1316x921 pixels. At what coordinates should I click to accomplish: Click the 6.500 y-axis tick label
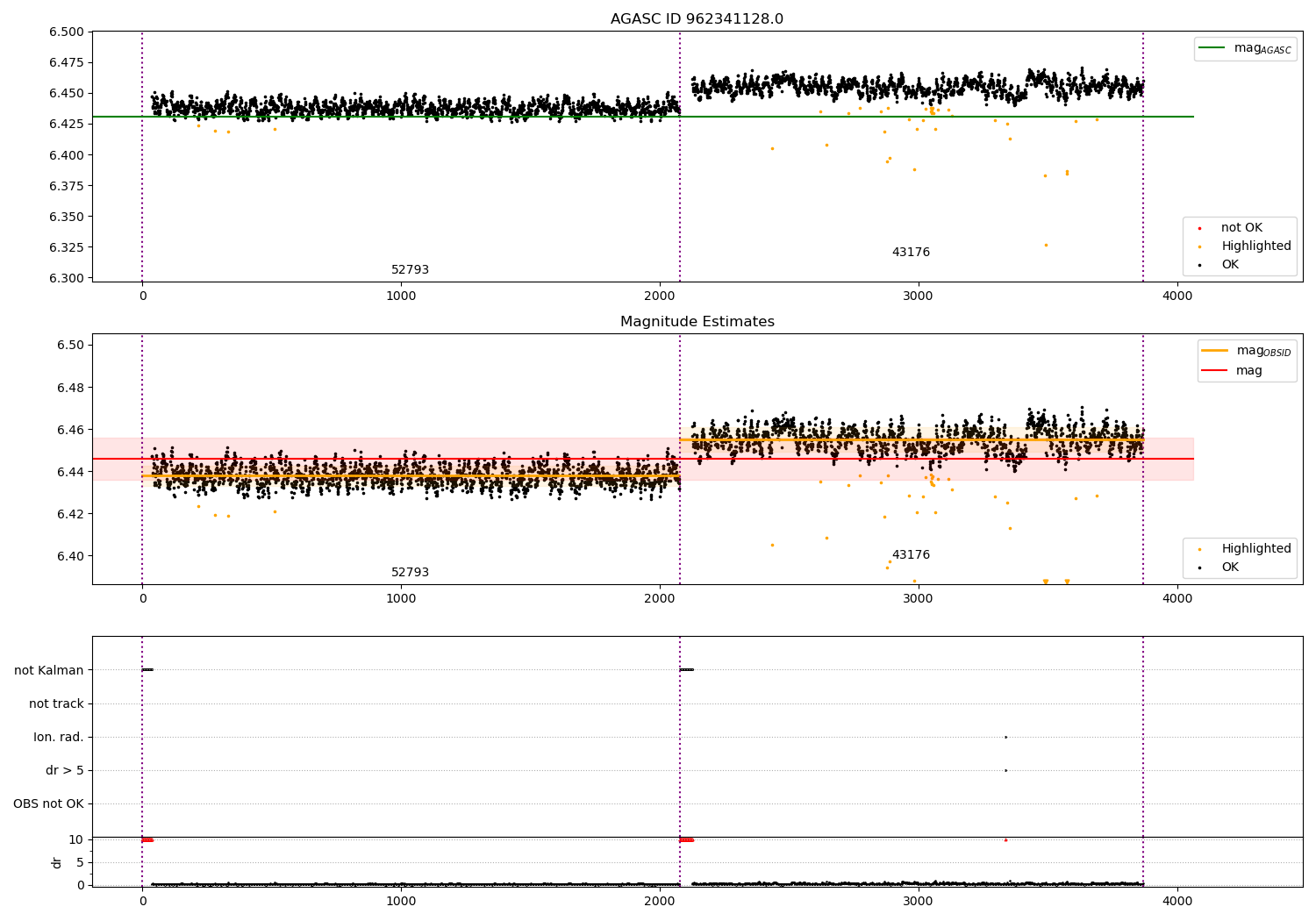[67, 32]
